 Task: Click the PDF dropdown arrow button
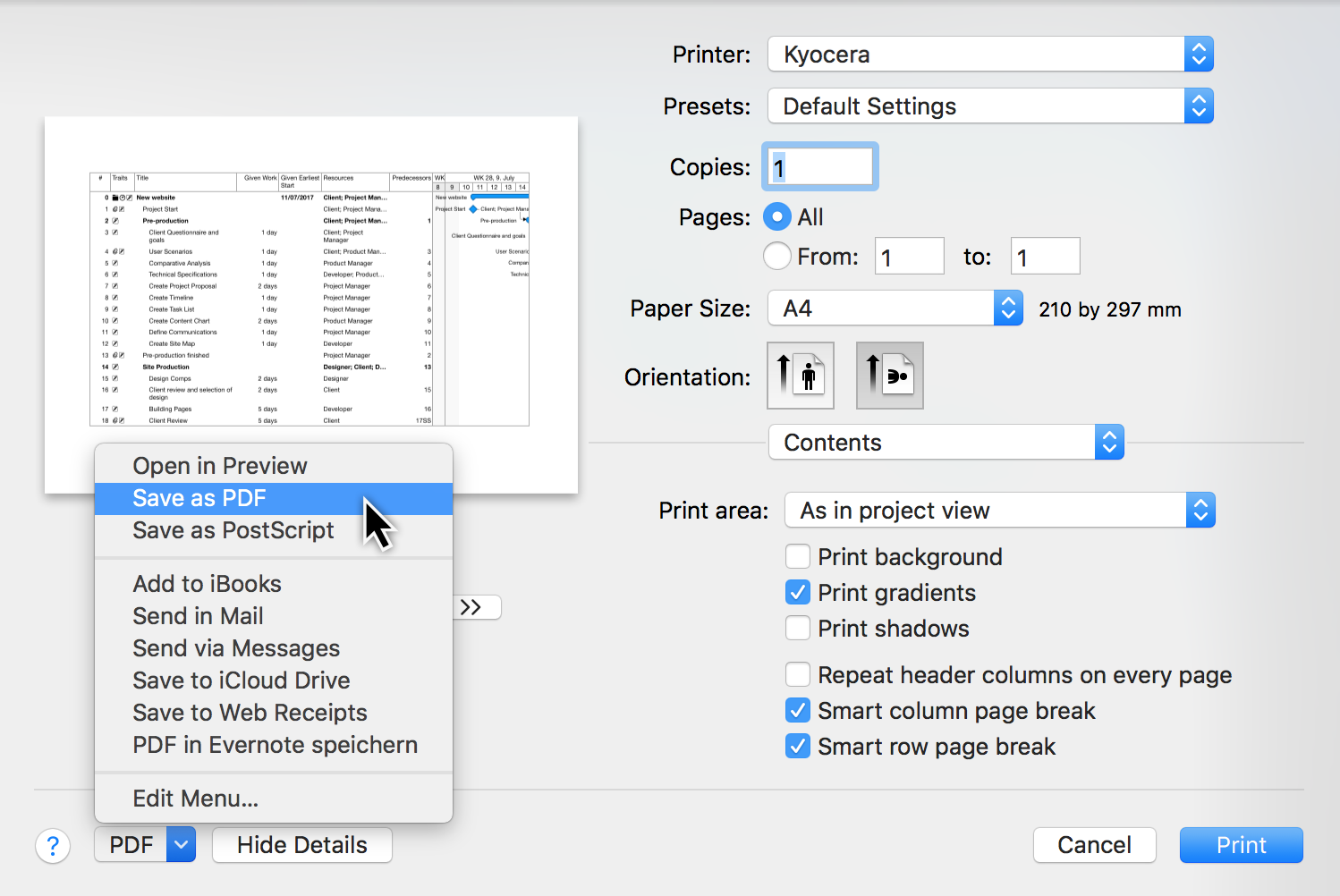182,845
